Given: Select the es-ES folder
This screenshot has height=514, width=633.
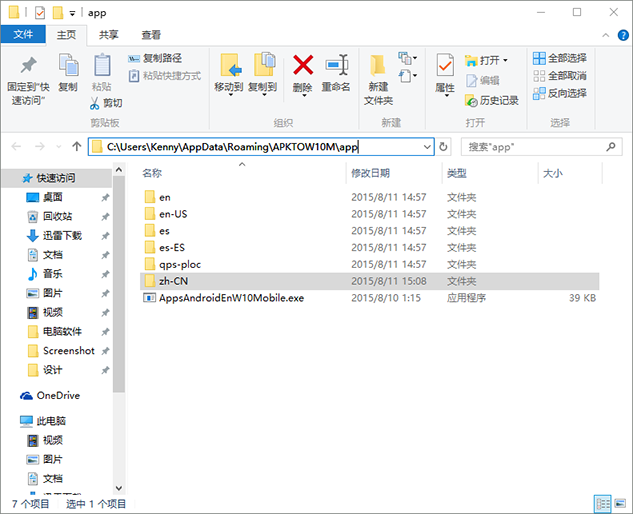Looking at the screenshot, I should coord(369,248).
